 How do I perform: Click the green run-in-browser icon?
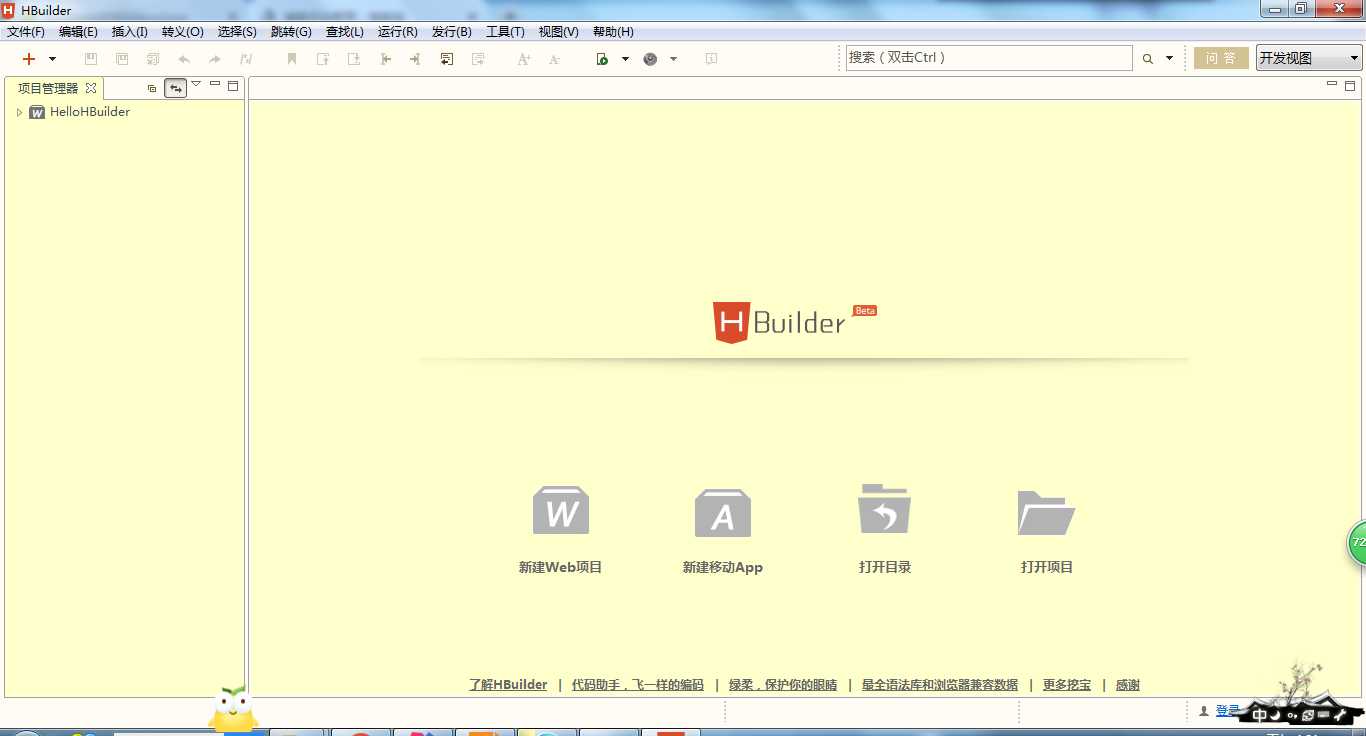click(602, 59)
